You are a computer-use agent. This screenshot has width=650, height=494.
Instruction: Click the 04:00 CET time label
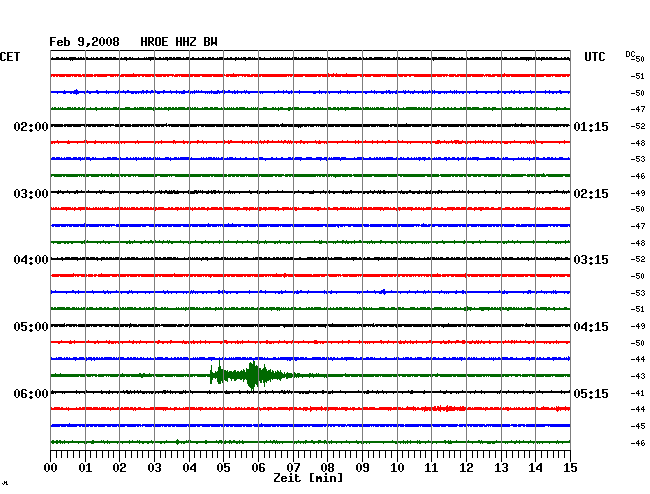tap(31, 260)
